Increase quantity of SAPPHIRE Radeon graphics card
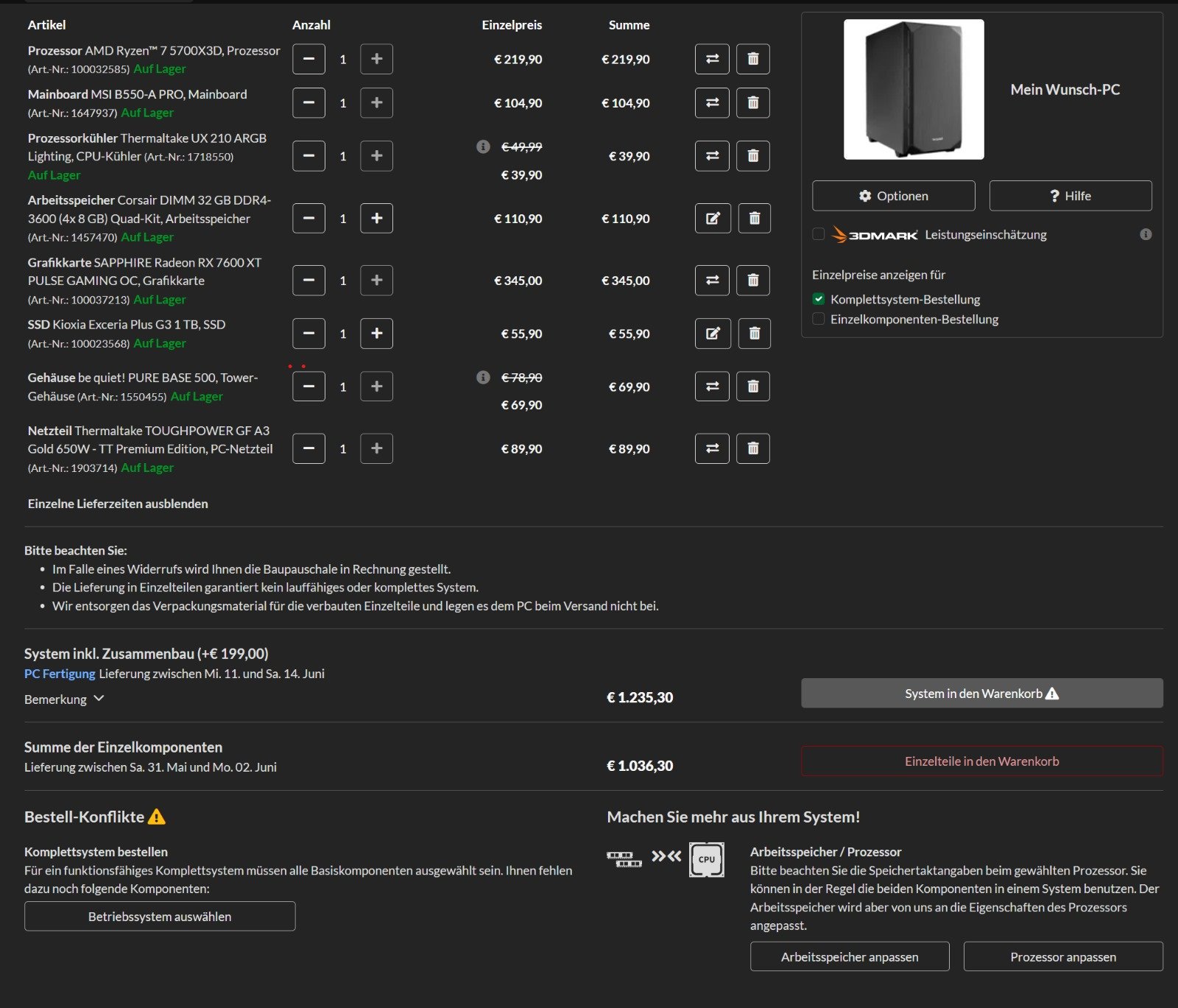 pos(376,281)
